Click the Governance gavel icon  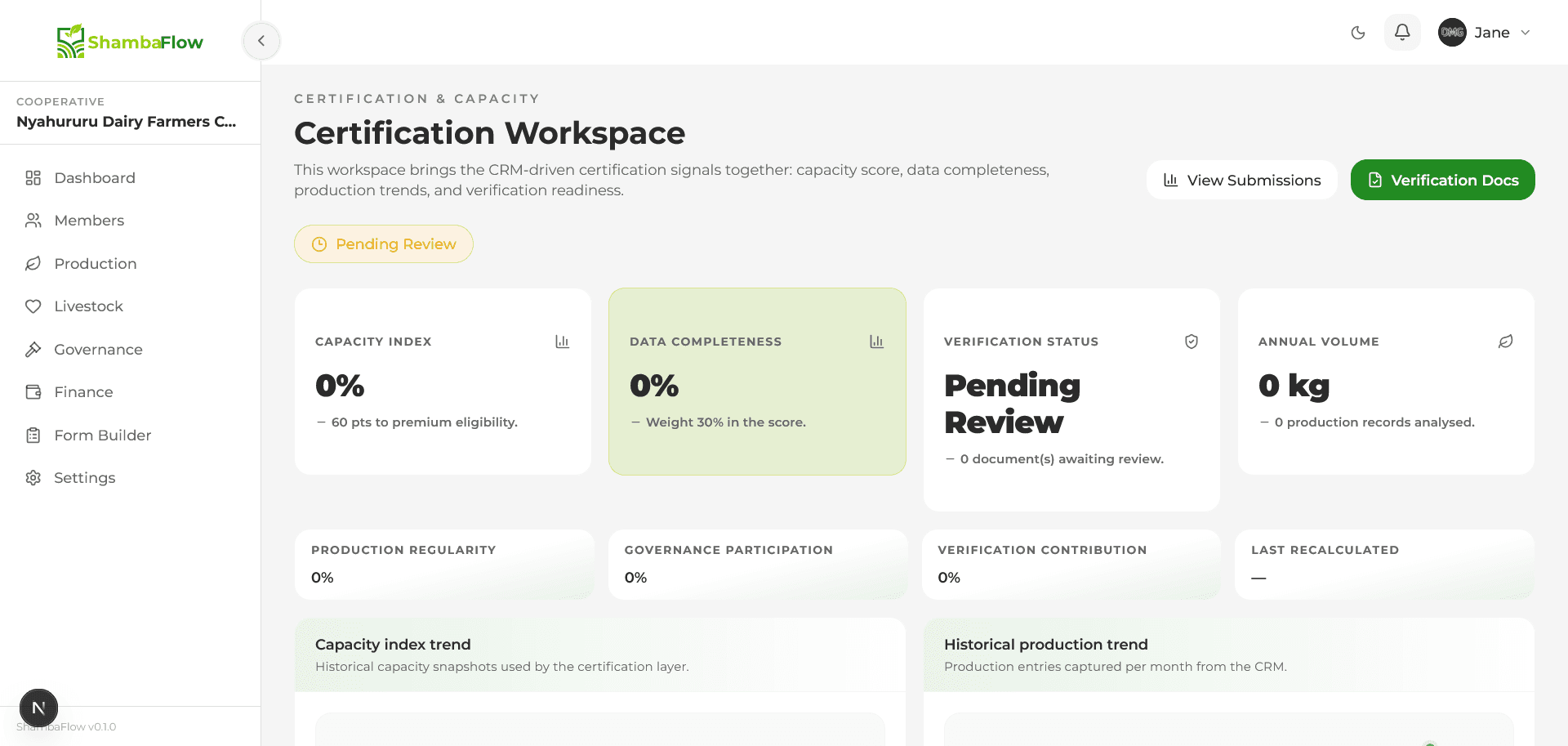(33, 349)
